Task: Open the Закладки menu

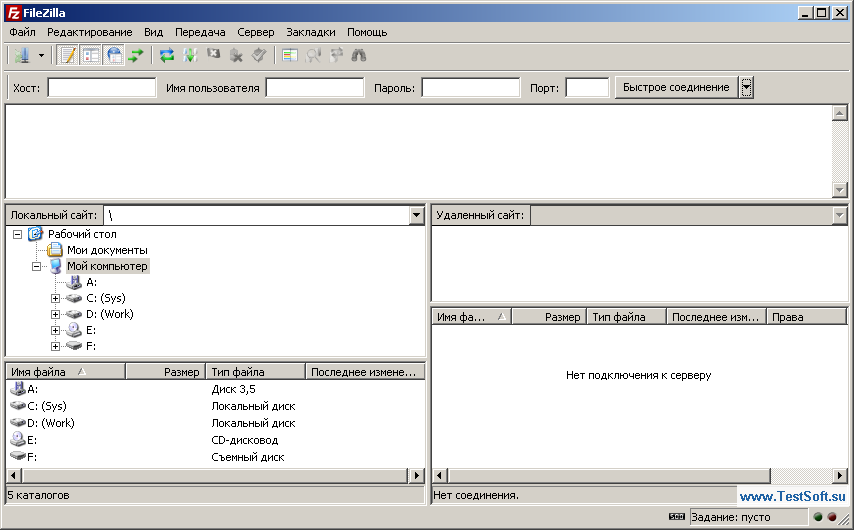Action: point(310,32)
